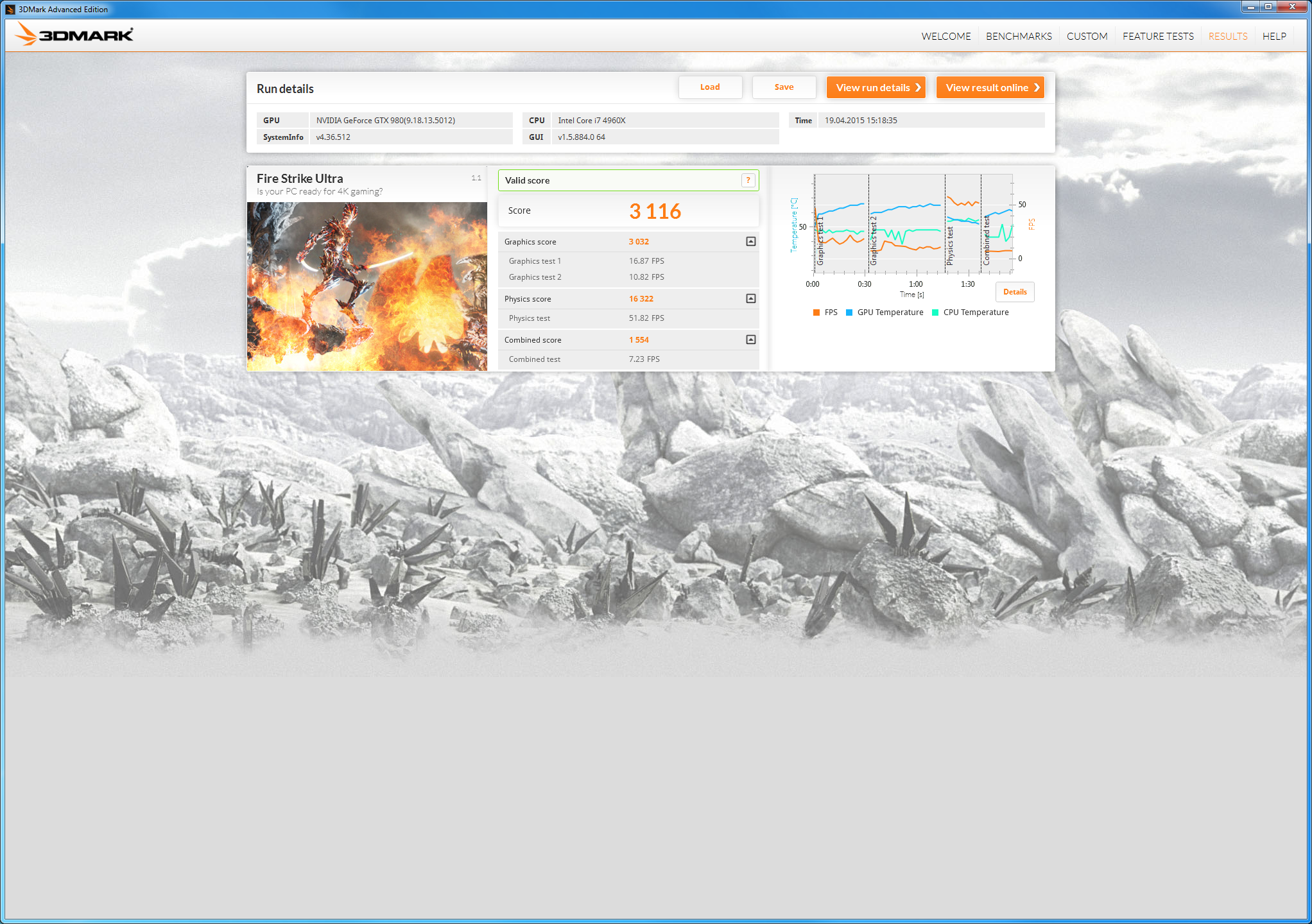
Task: Go to the Welcome tab
Action: pos(945,37)
